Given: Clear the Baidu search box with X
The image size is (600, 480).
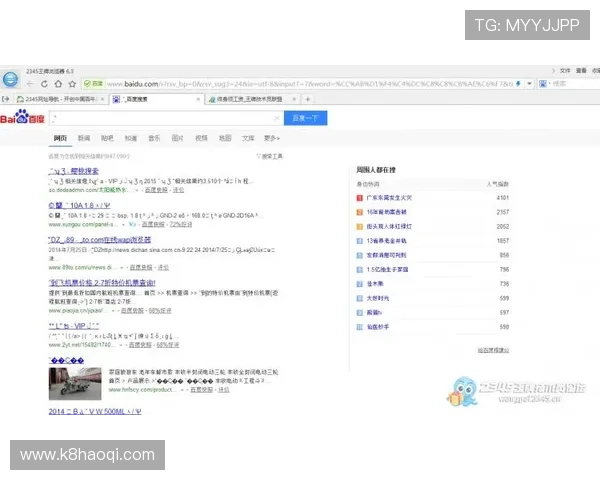Looking at the screenshot, I should 277,118.
